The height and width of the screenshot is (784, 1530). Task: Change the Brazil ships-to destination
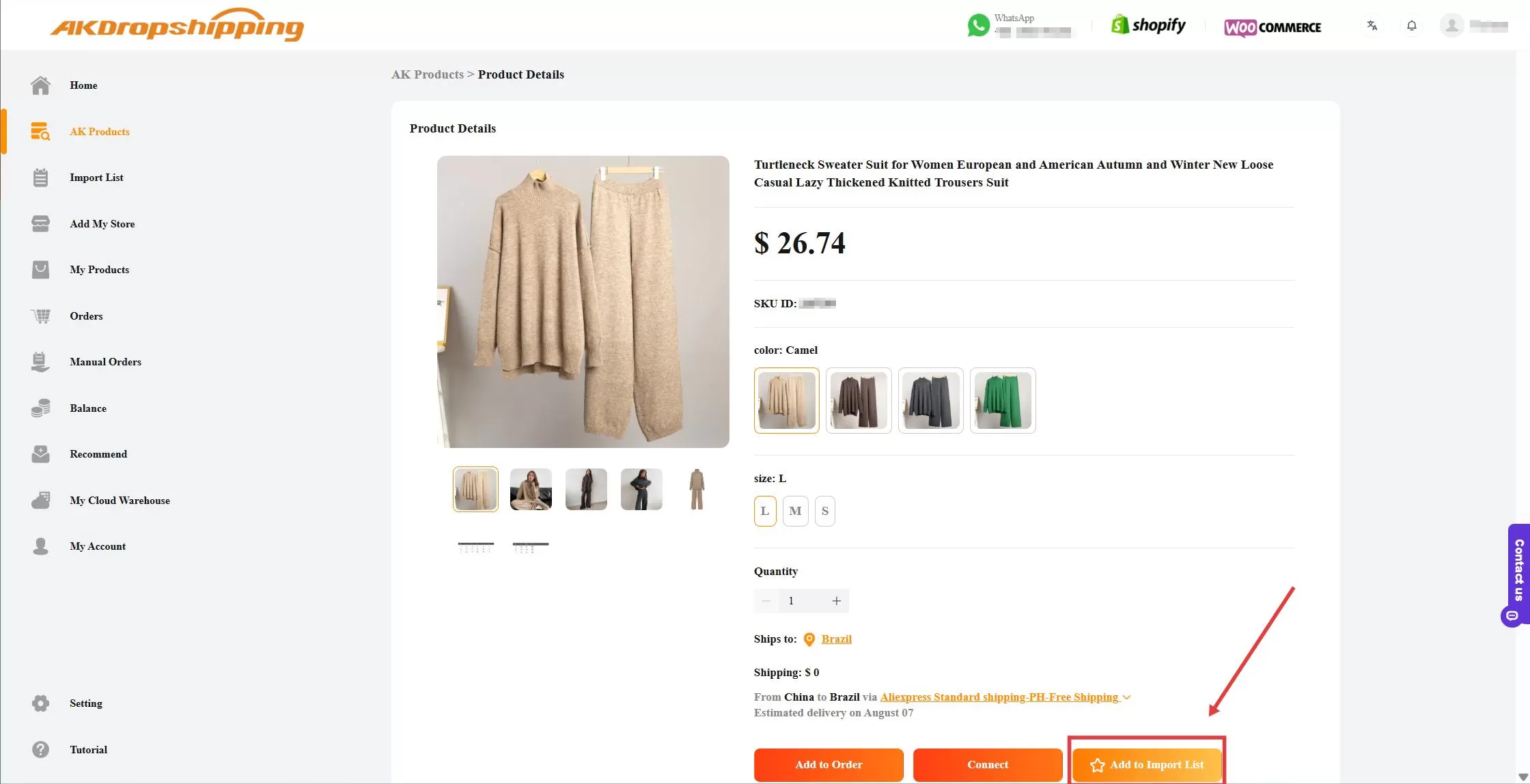coord(836,639)
